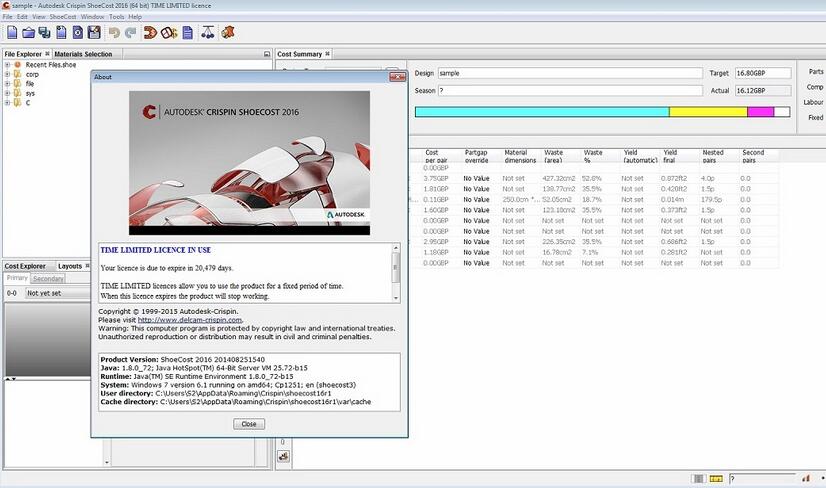Click the '427.32cm2' waste area cell
This screenshot has width=826, height=488.
[559, 179]
